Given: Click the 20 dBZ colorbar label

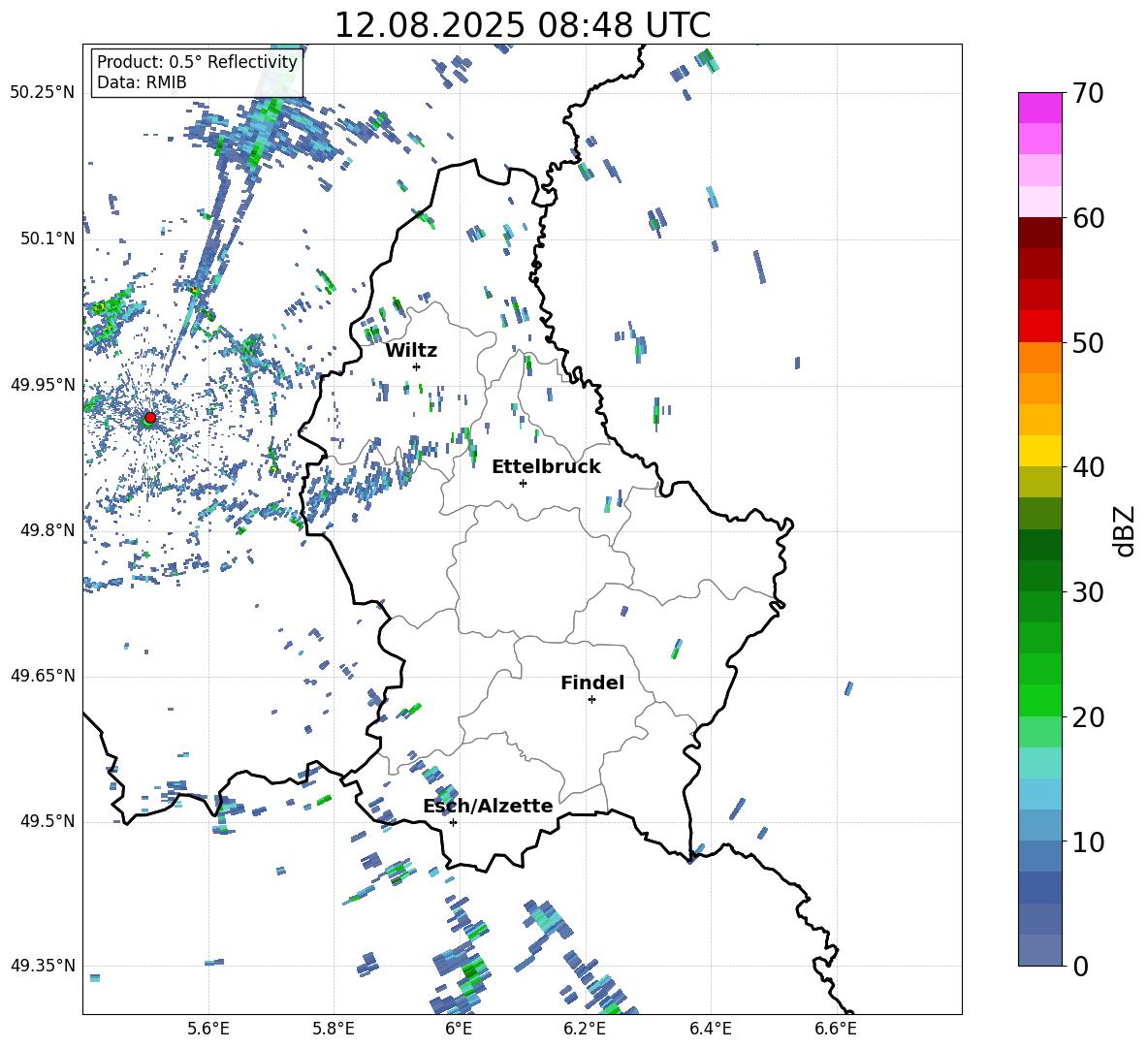Looking at the screenshot, I should click(x=1088, y=717).
